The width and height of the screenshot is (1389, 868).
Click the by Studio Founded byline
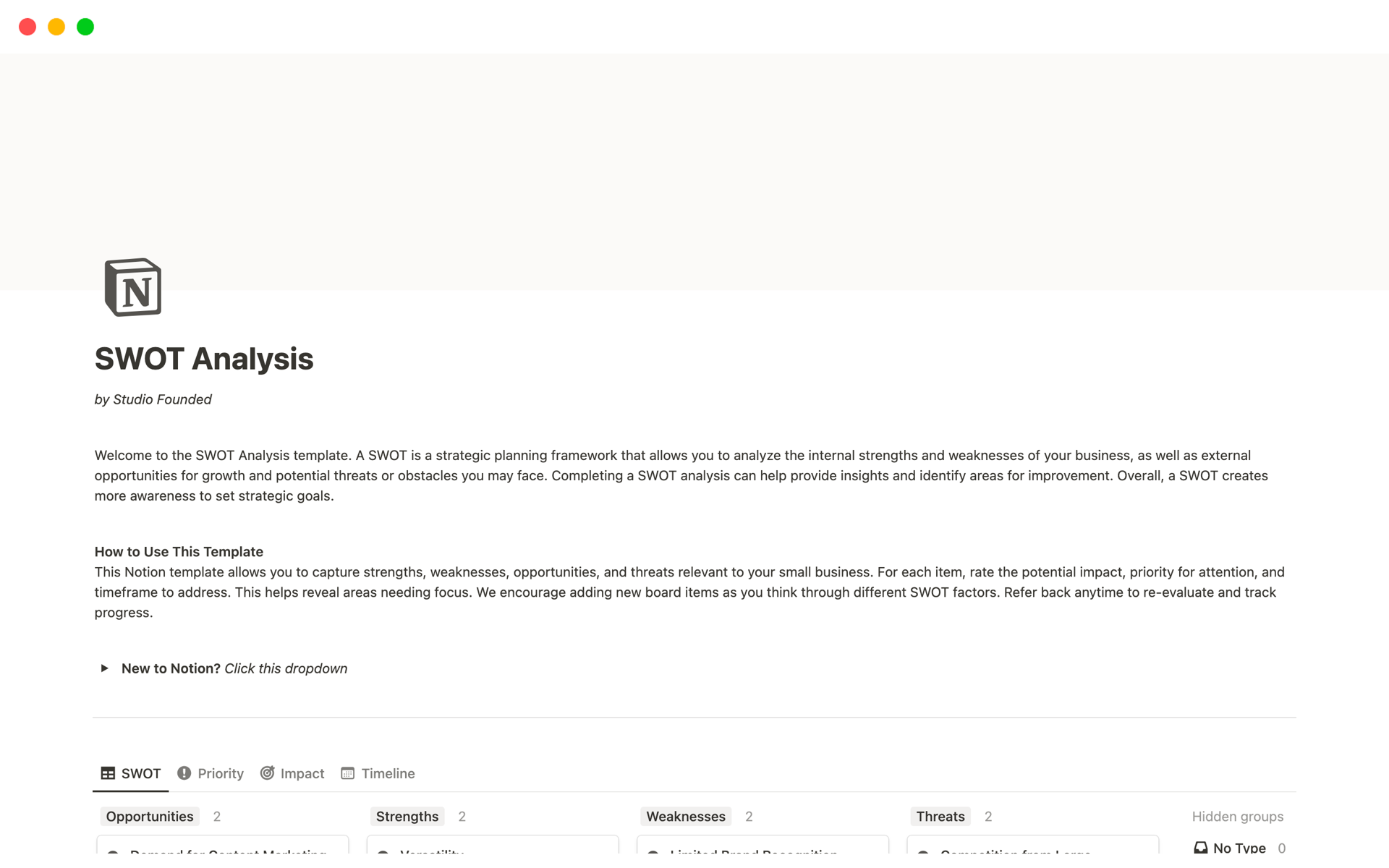[153, 399]
